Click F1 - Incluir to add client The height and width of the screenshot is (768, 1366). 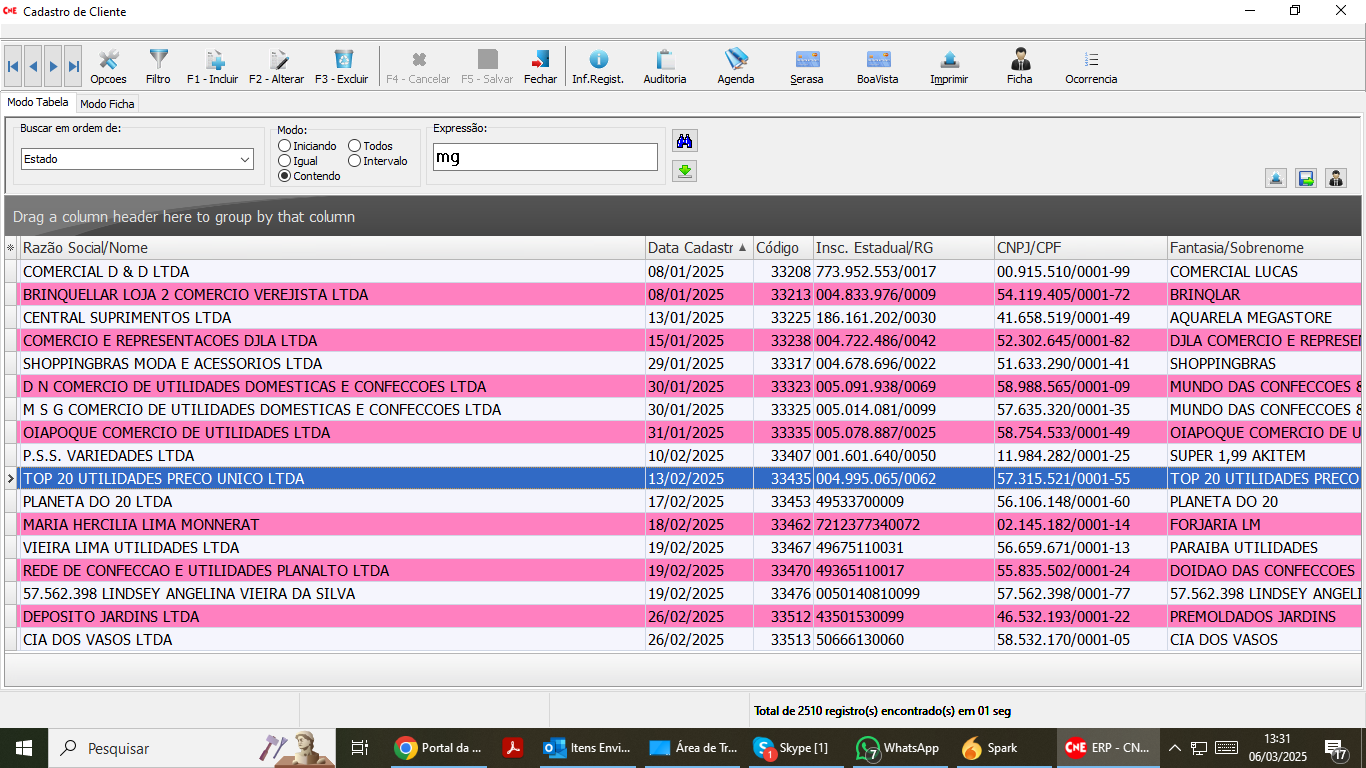point(212,66)
